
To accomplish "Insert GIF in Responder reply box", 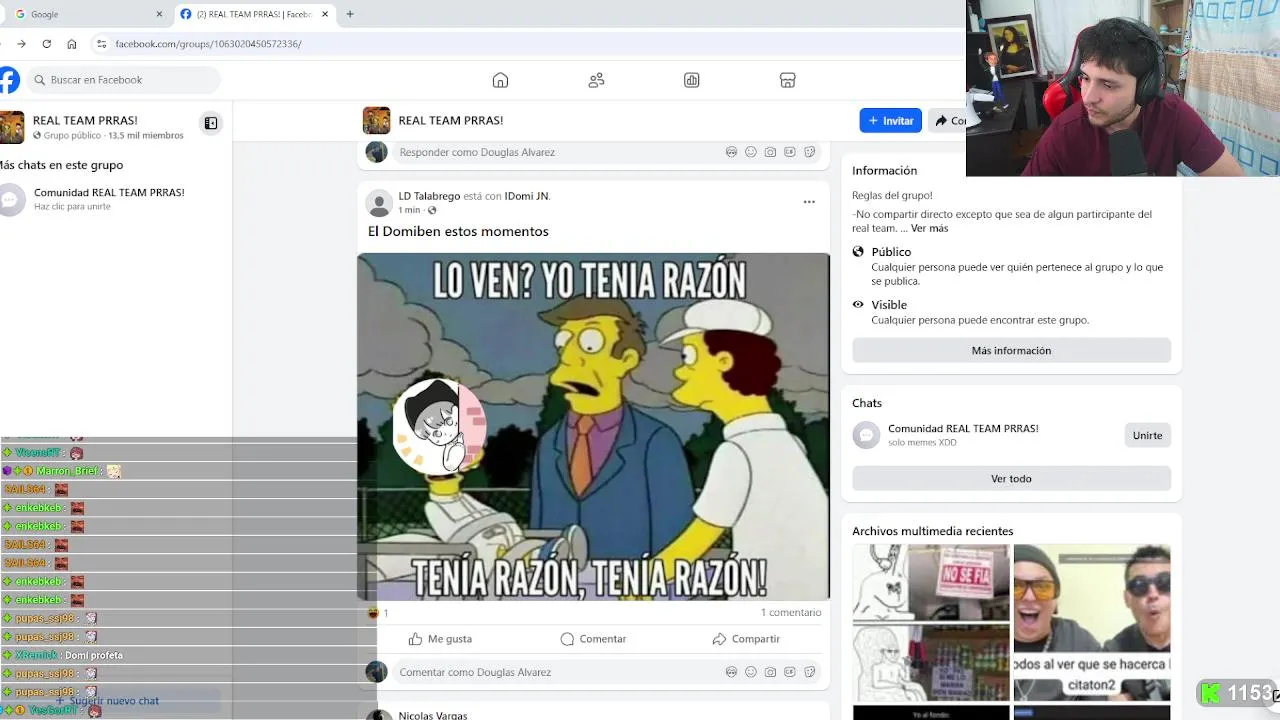I will coord(790,152).
